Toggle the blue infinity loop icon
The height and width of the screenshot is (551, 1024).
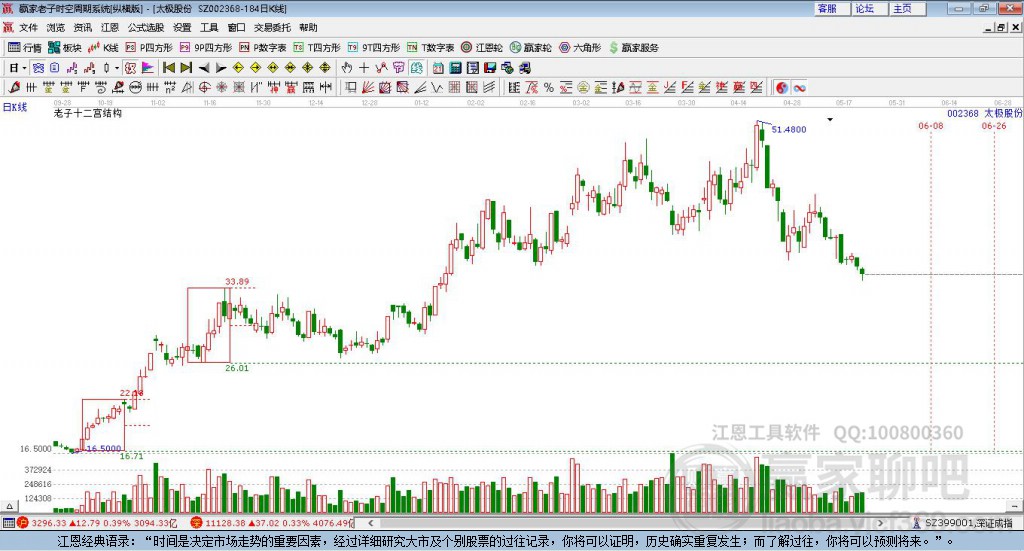799,87
